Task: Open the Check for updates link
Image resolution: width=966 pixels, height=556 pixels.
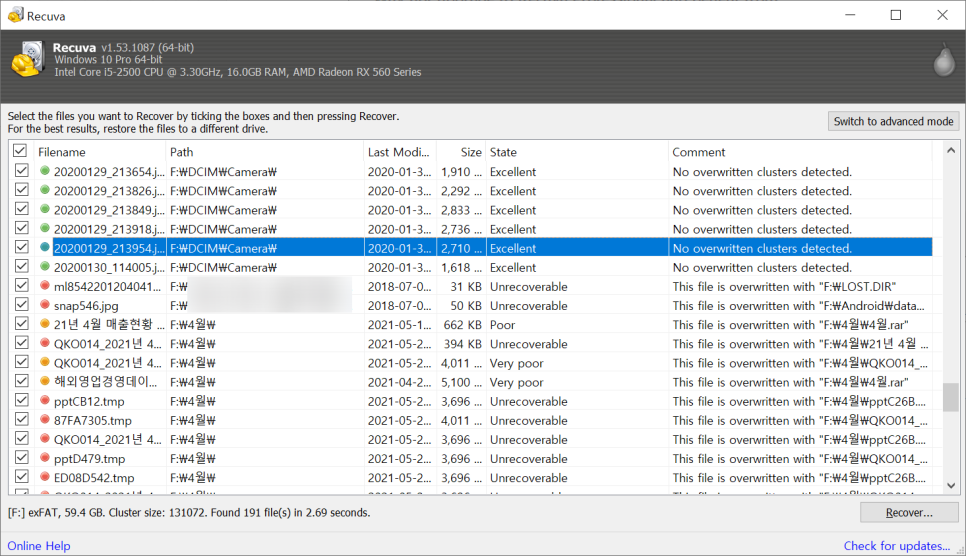Action: (x=897, y=546)
